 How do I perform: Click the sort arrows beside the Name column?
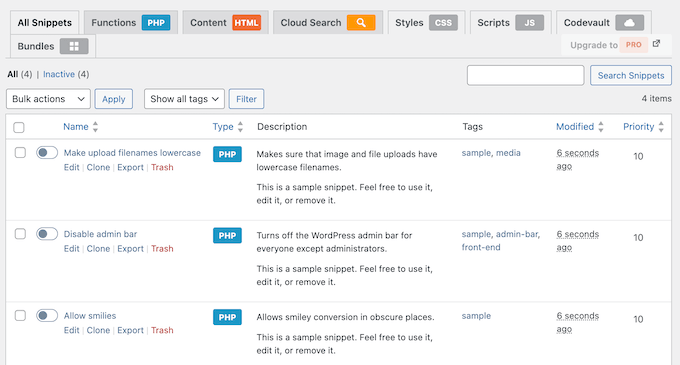click(x=95, y=127)
